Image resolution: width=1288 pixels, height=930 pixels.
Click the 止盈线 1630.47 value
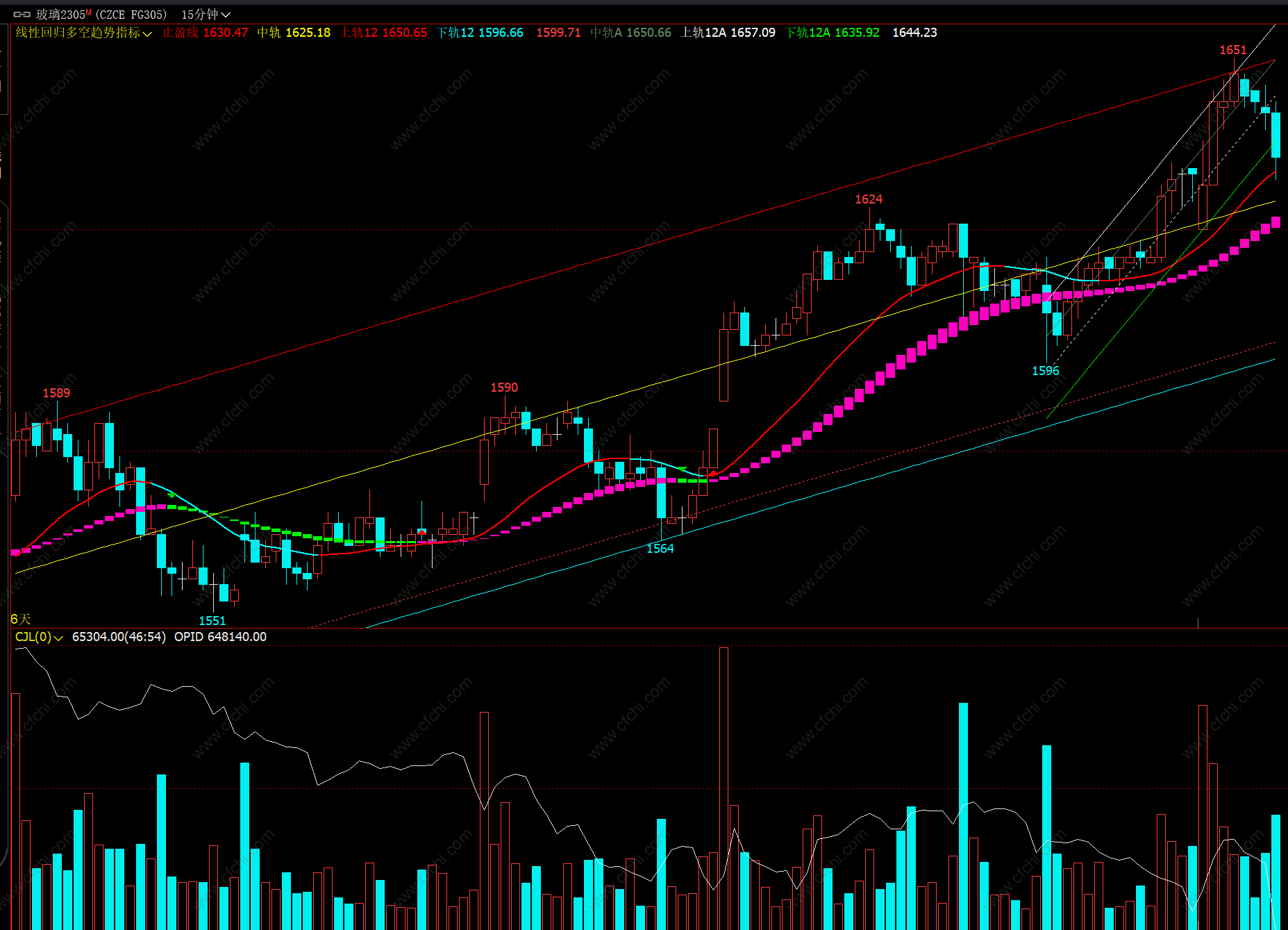tap(205, 33)
